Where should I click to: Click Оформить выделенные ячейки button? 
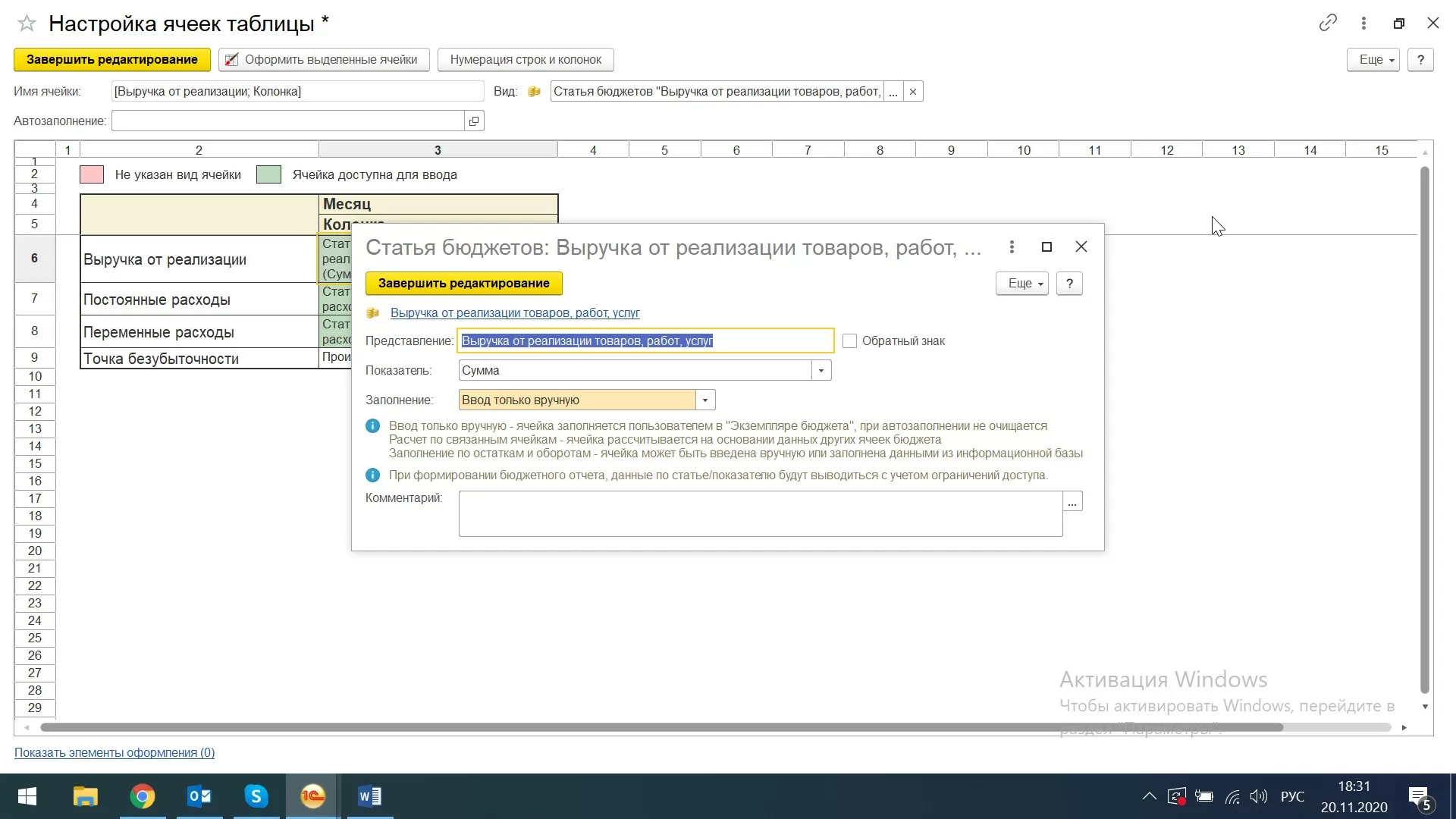[x=324, y=60]
